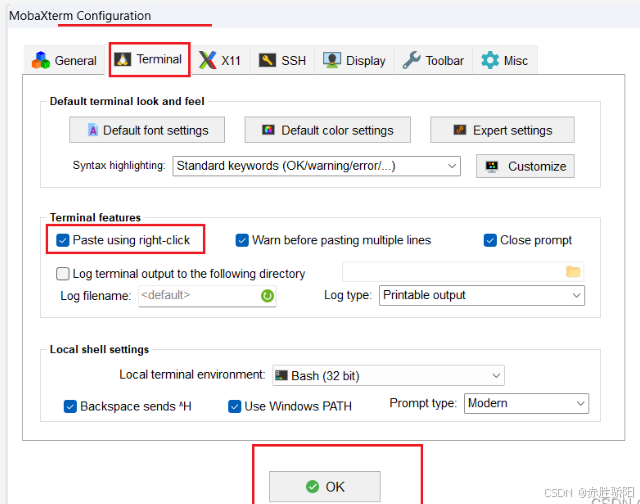Click Default font settings button
The width and height of the screenshot is (640, 504).
pyautogui.click(x=147, y=130)
